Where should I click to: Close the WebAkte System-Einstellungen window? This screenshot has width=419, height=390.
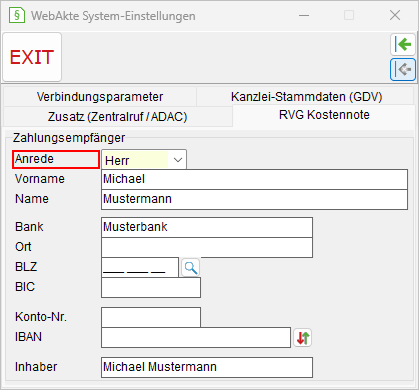pyautogui.click(x=395, y=15)
